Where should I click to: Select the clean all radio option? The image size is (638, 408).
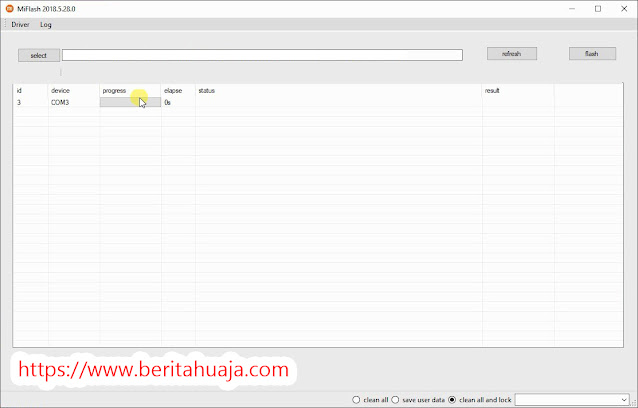click(357, 399)
